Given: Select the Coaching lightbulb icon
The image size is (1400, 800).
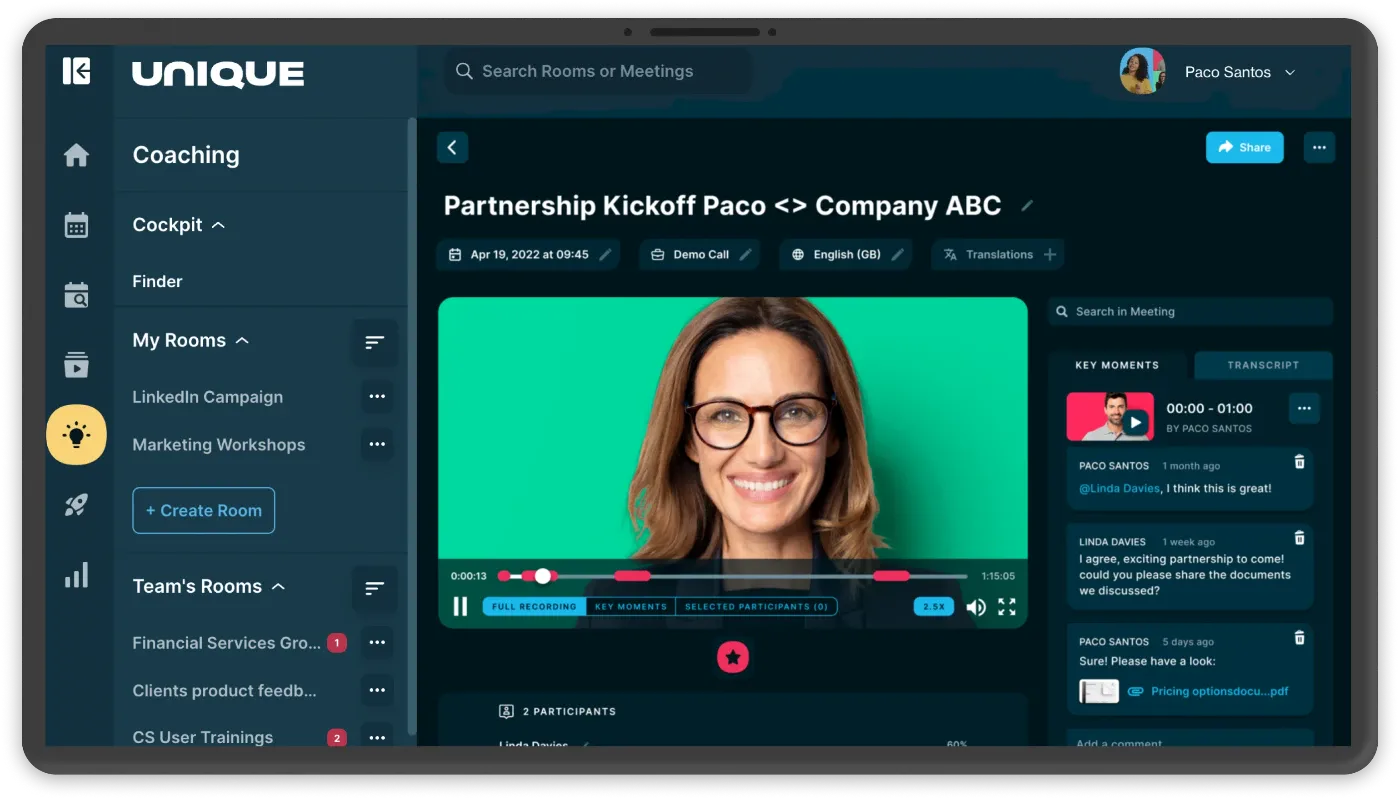Looking at the screenshot, I should (76, 435).
